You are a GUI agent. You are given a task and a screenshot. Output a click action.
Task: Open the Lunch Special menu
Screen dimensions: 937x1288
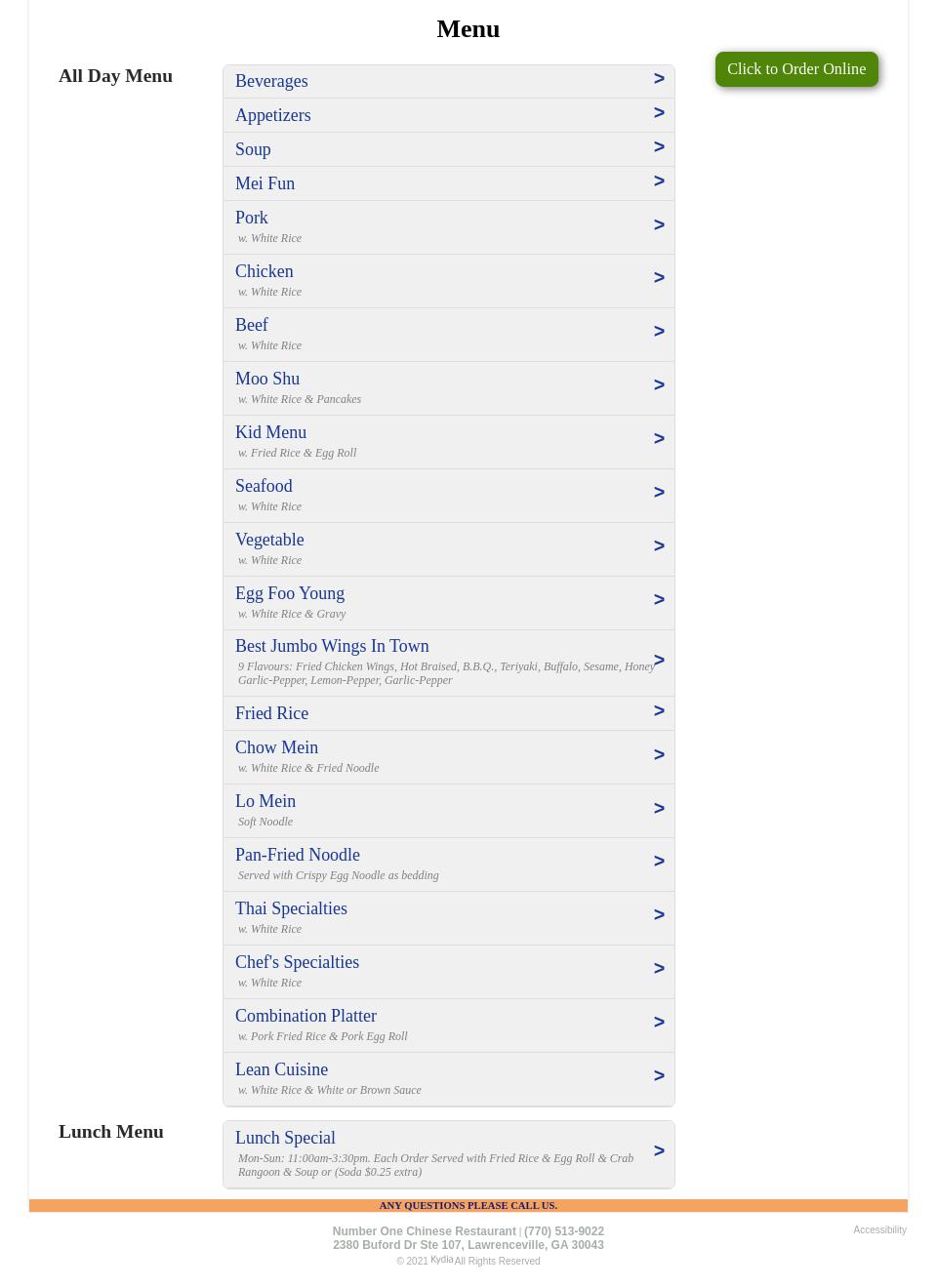point(285,1138)
